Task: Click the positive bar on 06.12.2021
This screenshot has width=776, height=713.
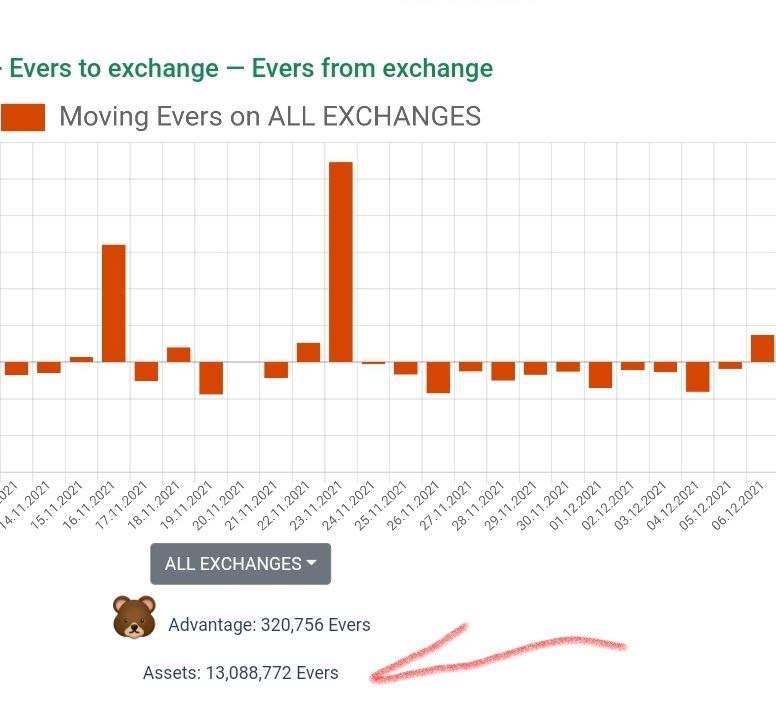Action: click(762, 348)
